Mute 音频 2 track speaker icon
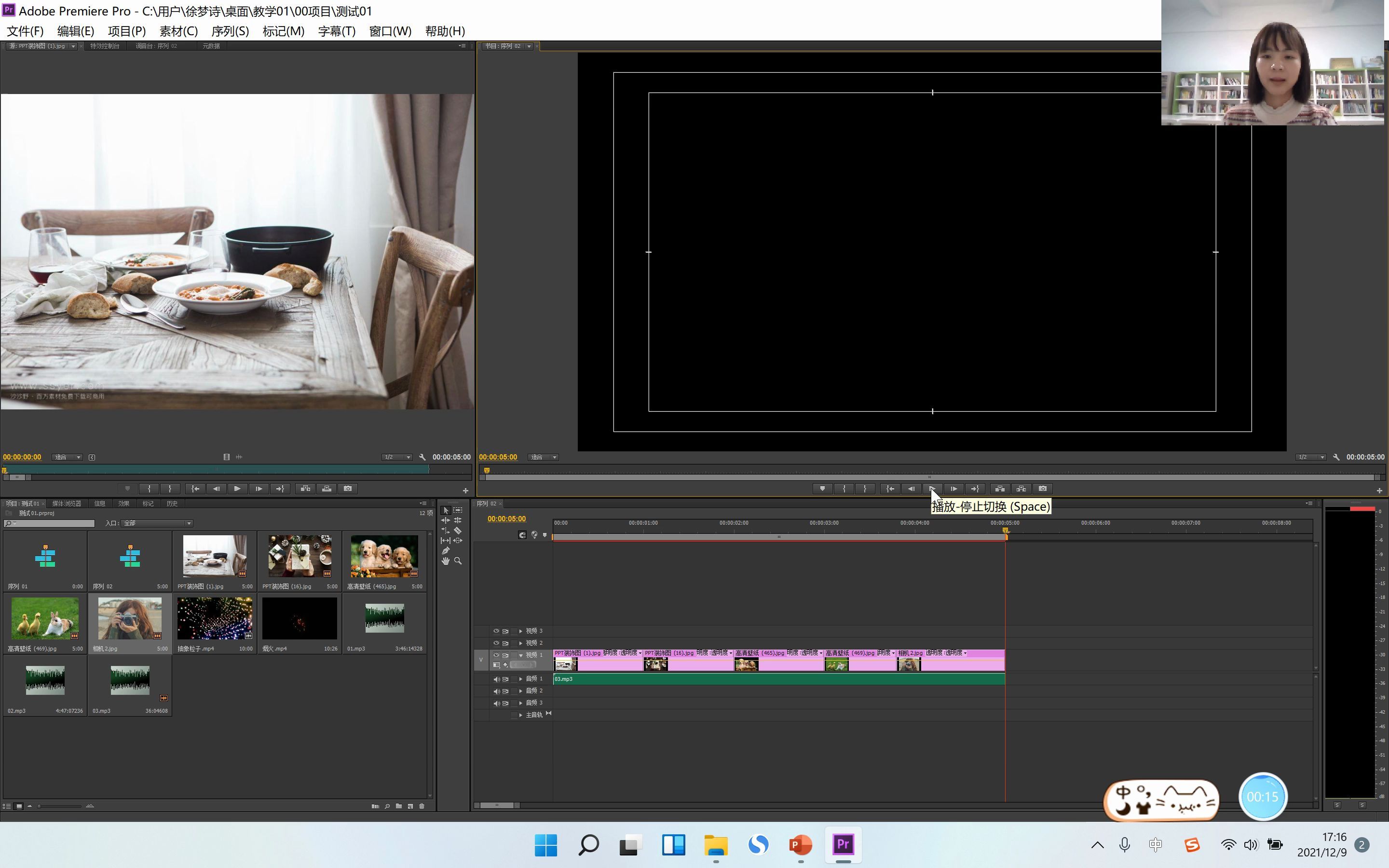The image size is (1389, 868). pyautogui.click(x=496, y=692)
